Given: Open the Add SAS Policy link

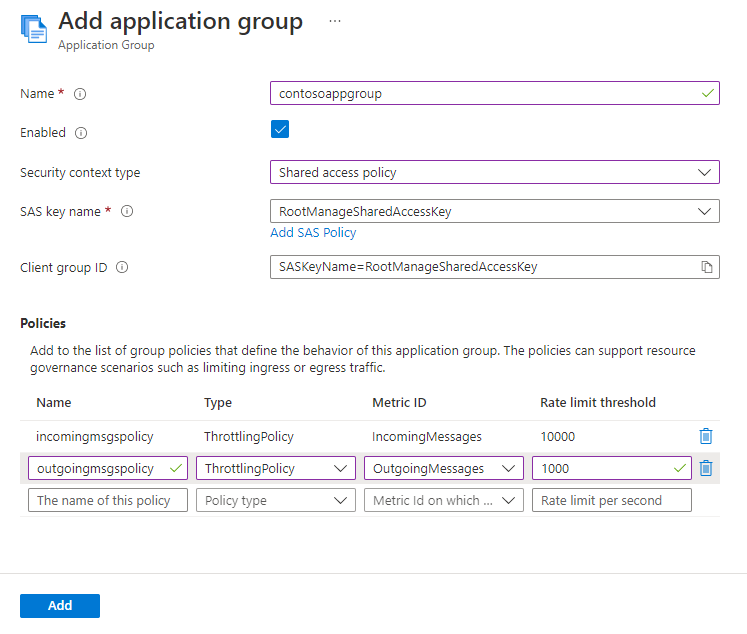Looking at the screenshot, I should (313, 233).
